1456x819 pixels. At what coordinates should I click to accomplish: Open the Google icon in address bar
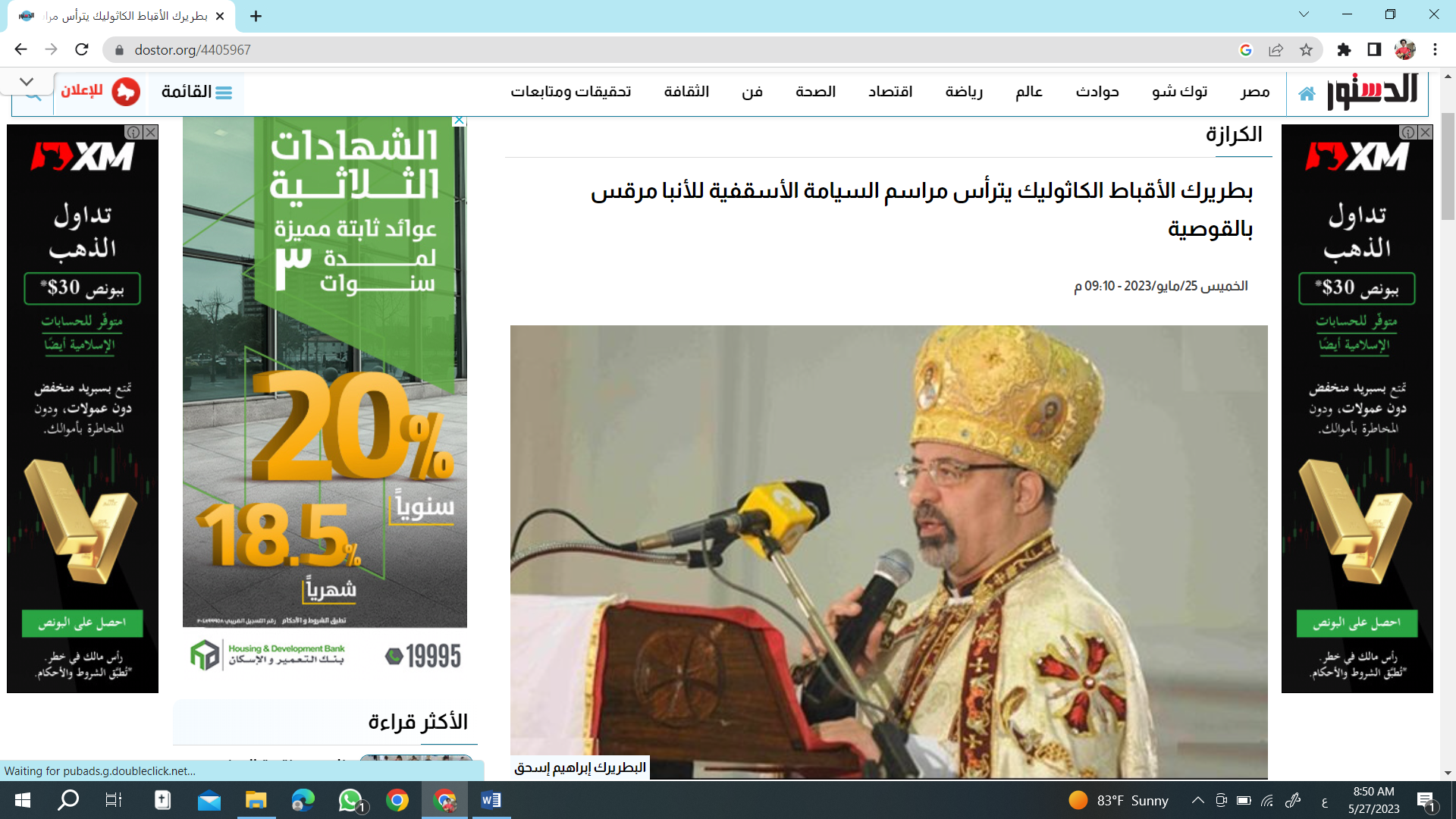(1245, 50)
